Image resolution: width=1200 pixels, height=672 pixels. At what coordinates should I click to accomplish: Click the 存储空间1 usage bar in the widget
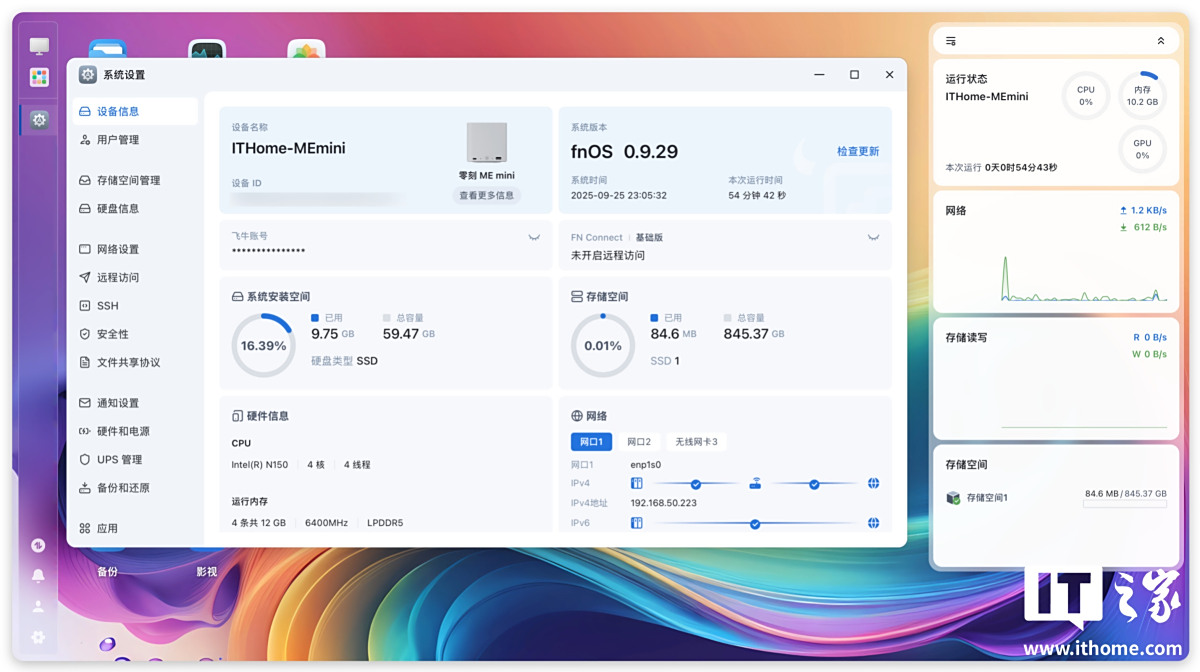click(x=1125, y=503)
